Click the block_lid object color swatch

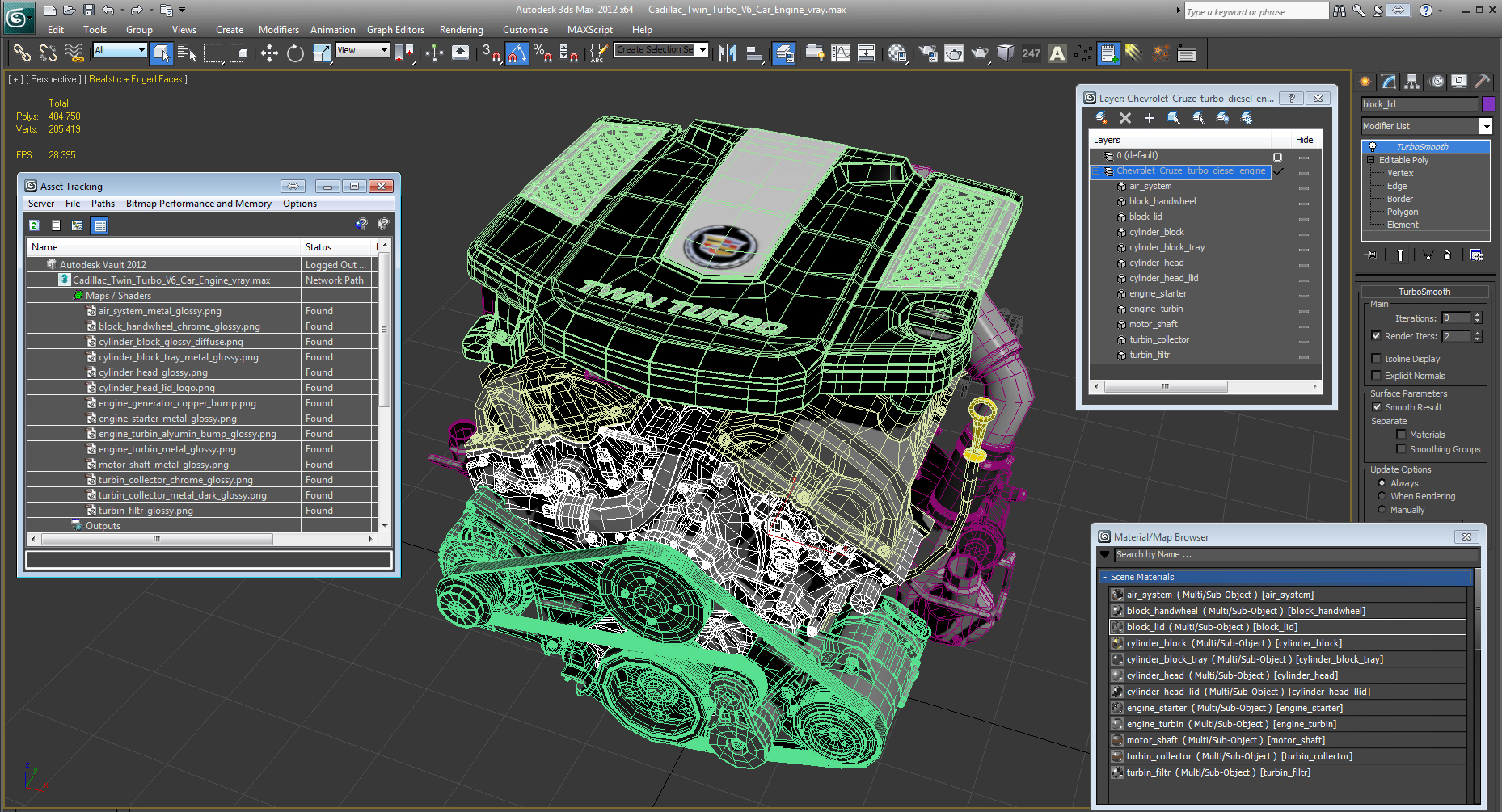[x=1487, y=104]
